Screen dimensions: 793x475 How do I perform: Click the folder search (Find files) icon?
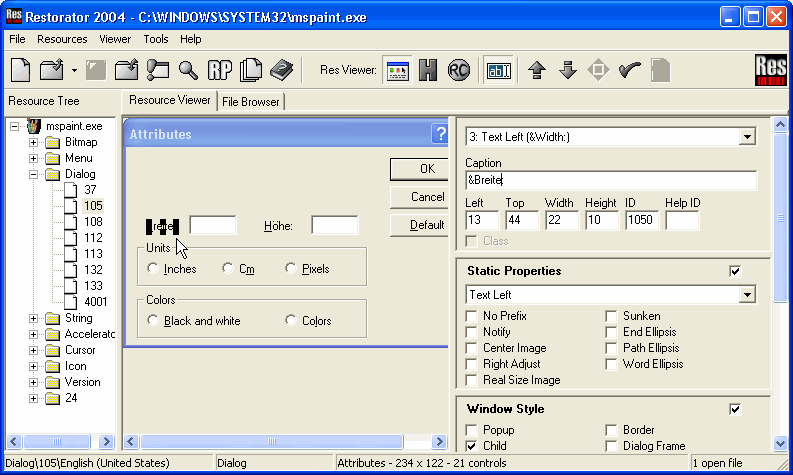tap(158, 70)
